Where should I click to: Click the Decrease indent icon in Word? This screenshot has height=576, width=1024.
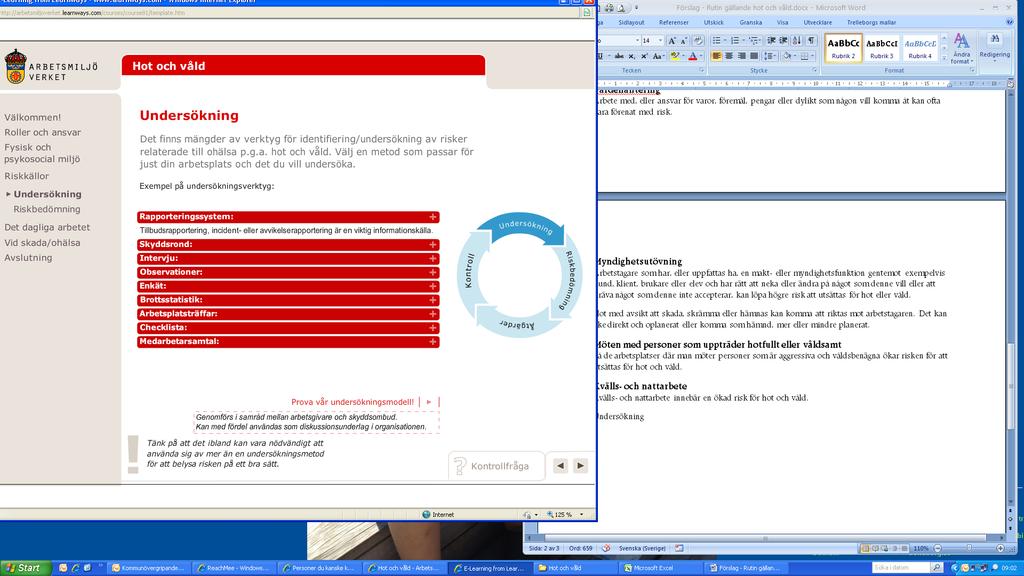[x=771, y=40]
